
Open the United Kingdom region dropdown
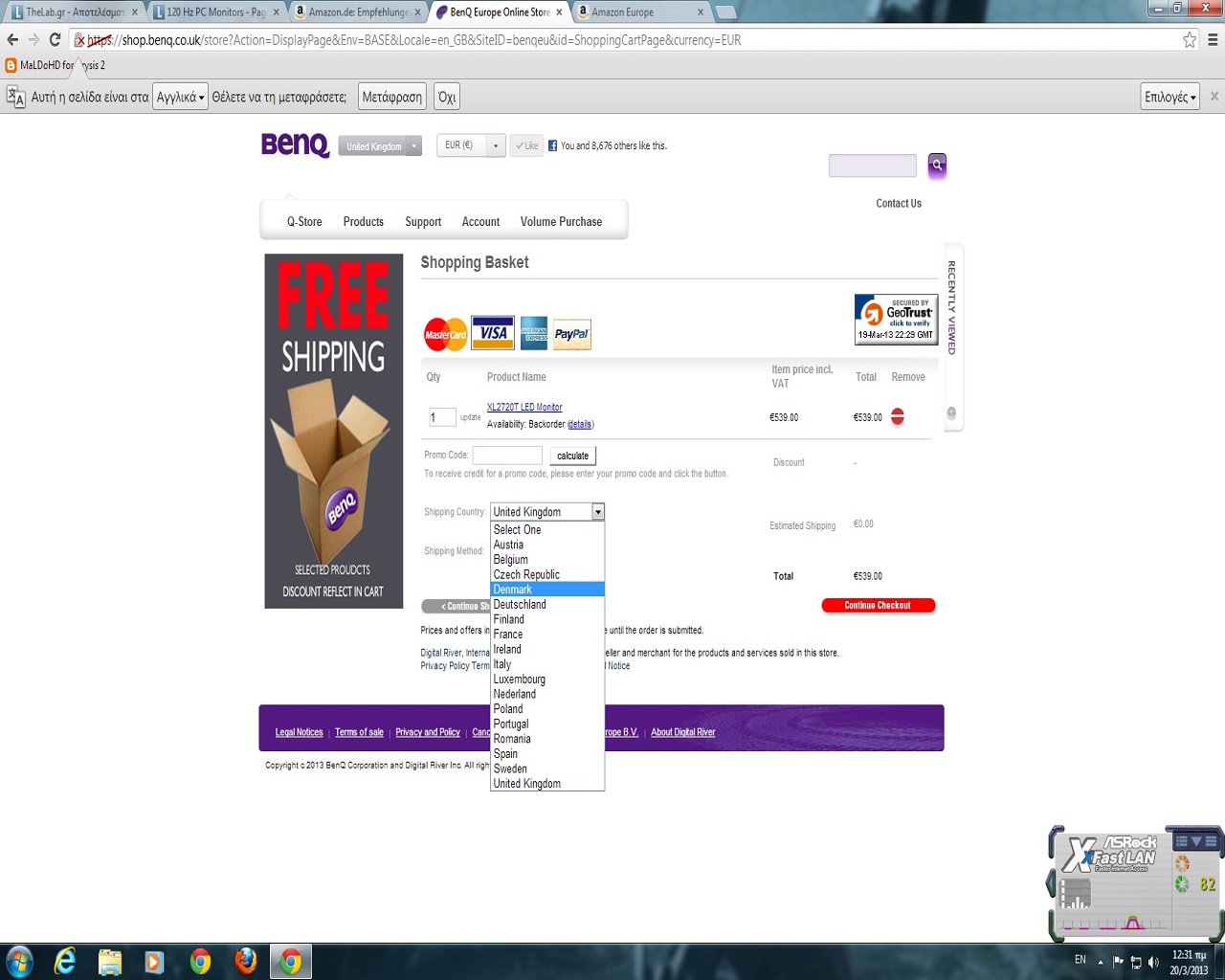[380, 146]
